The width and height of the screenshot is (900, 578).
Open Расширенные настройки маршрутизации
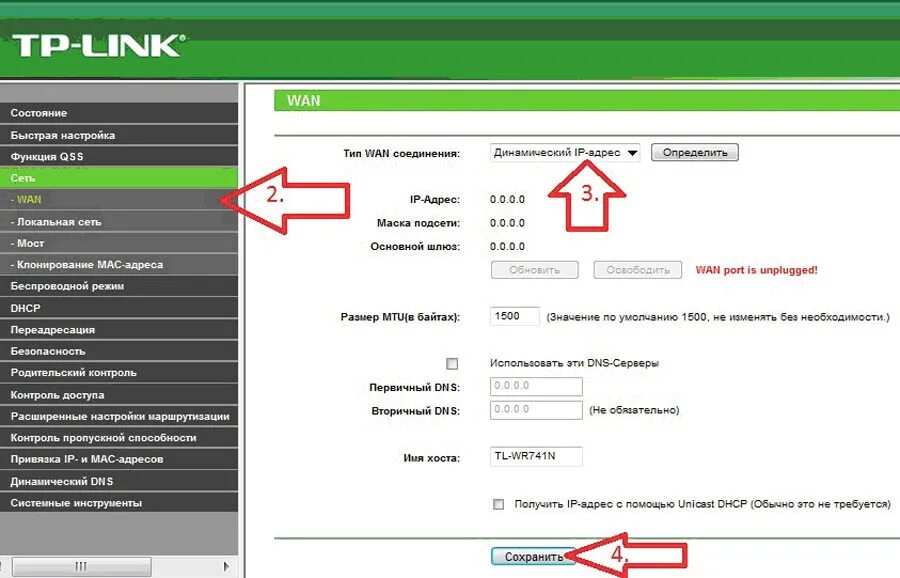coord(119,416)
